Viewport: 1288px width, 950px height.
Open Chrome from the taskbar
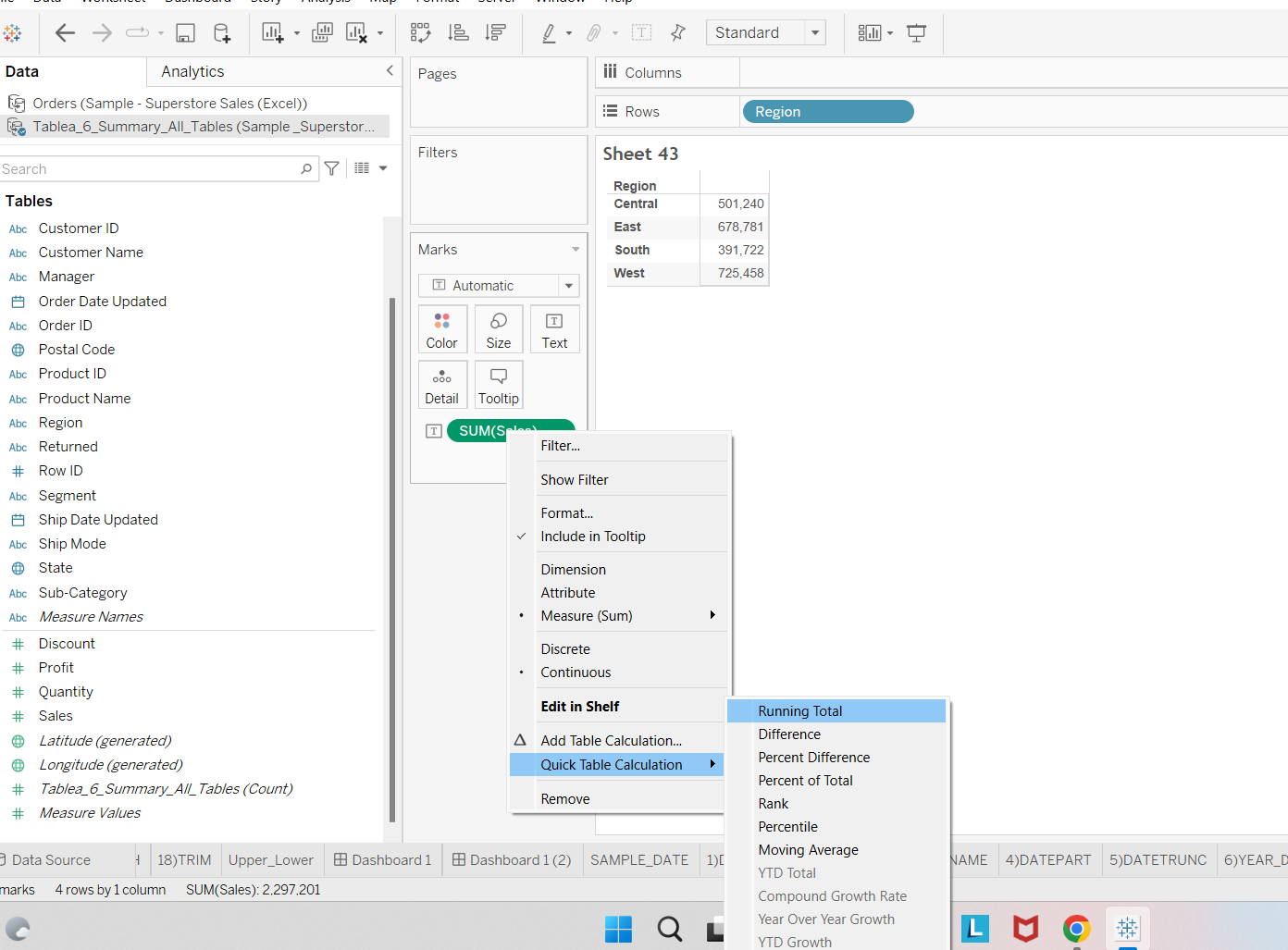pos(1076,929)
